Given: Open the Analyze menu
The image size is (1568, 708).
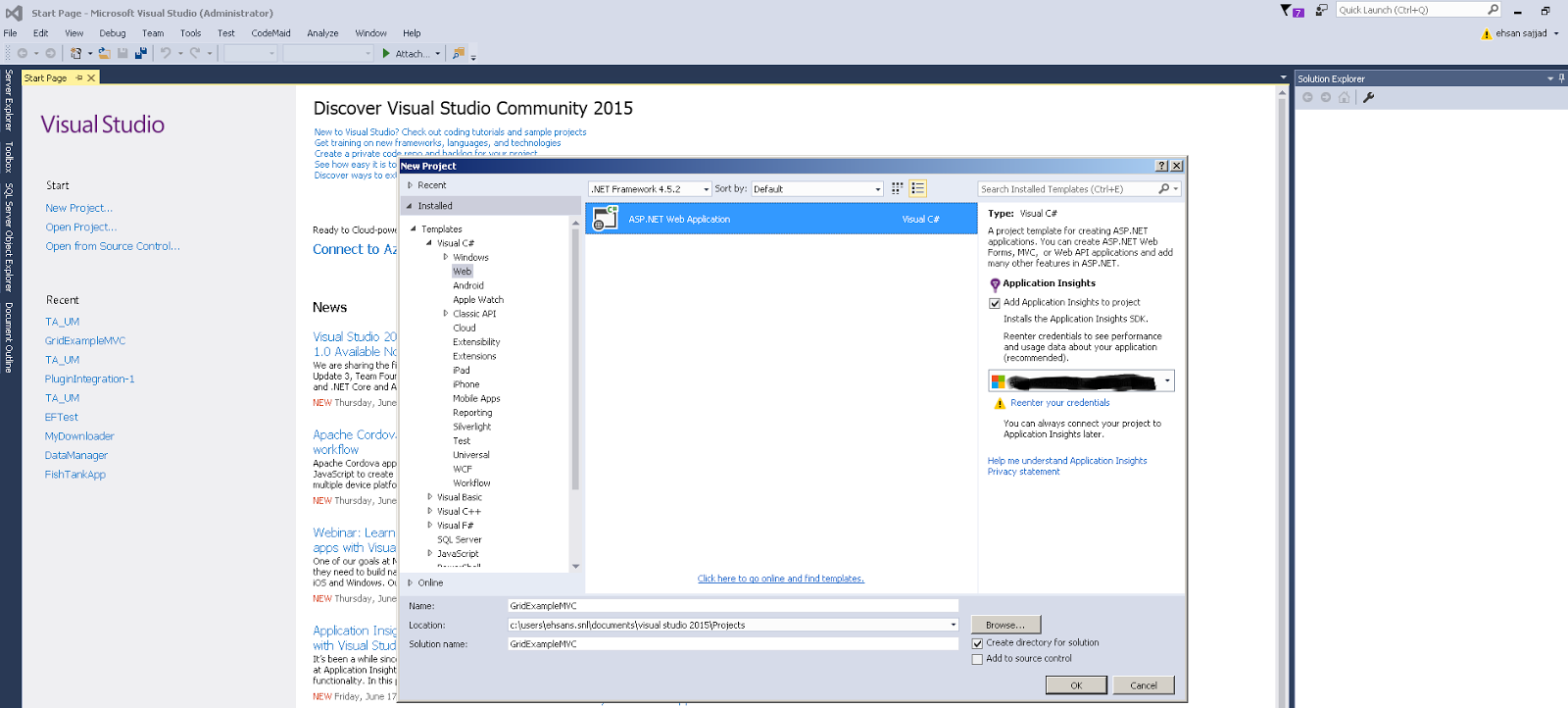Looking at the screenshot, I should click(322, 33).
